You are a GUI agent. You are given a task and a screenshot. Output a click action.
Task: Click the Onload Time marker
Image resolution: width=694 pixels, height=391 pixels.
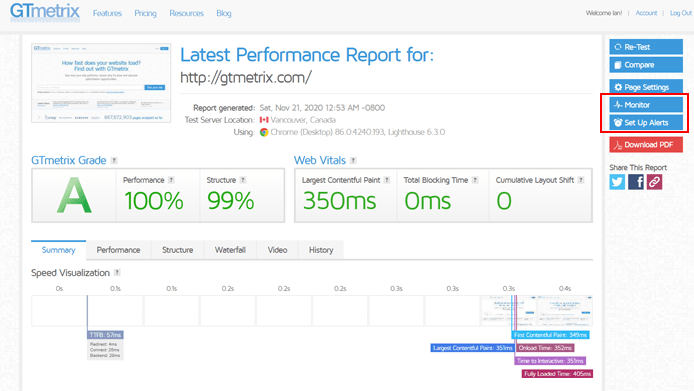coord(545,348)
